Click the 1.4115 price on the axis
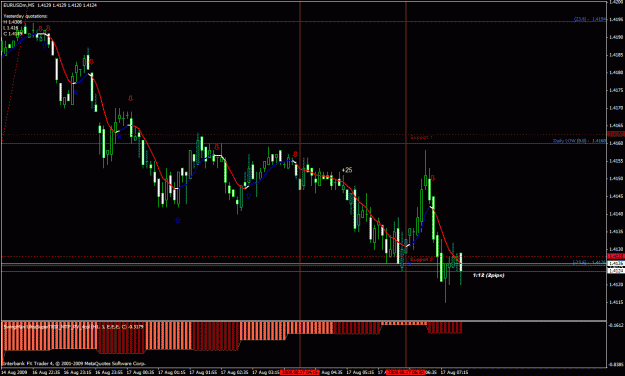Screen dimensions: 625x376 click(x=616, y=302)
